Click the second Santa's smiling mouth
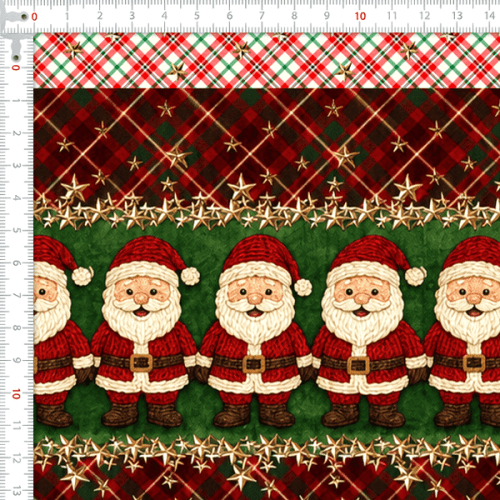This screenshot has width=500, height=500. (141, 313)
